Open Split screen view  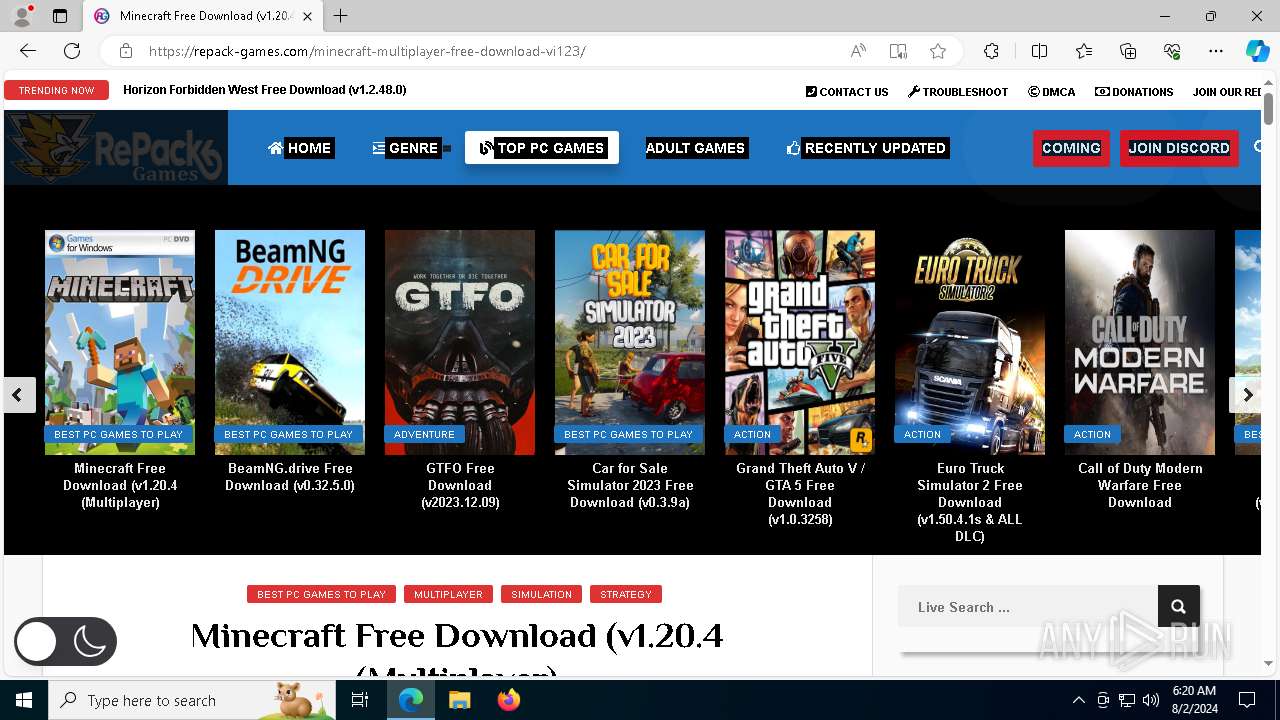[1039, 51]
